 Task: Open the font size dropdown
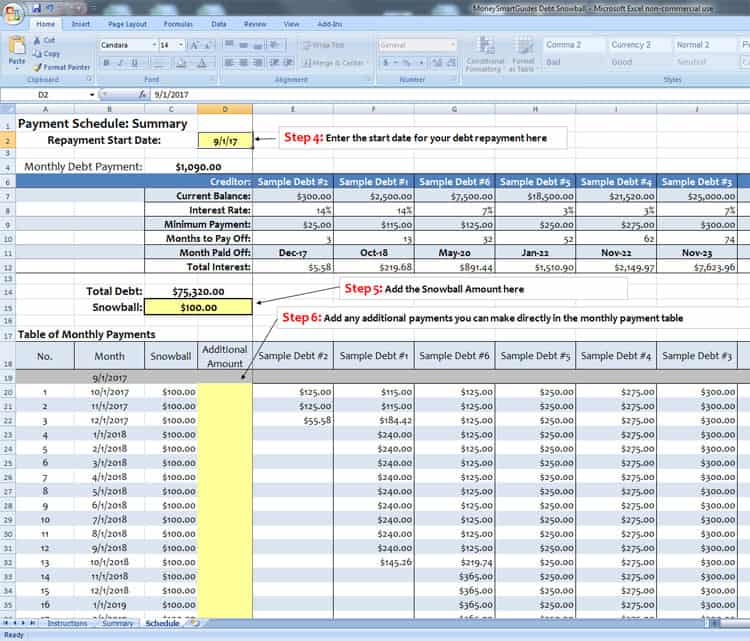pyautogui.click(x=181, y=45)
